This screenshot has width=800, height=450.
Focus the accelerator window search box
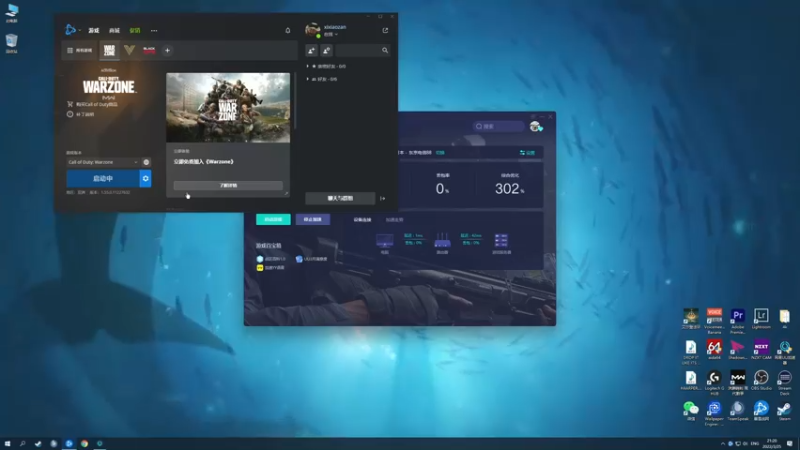498,126
